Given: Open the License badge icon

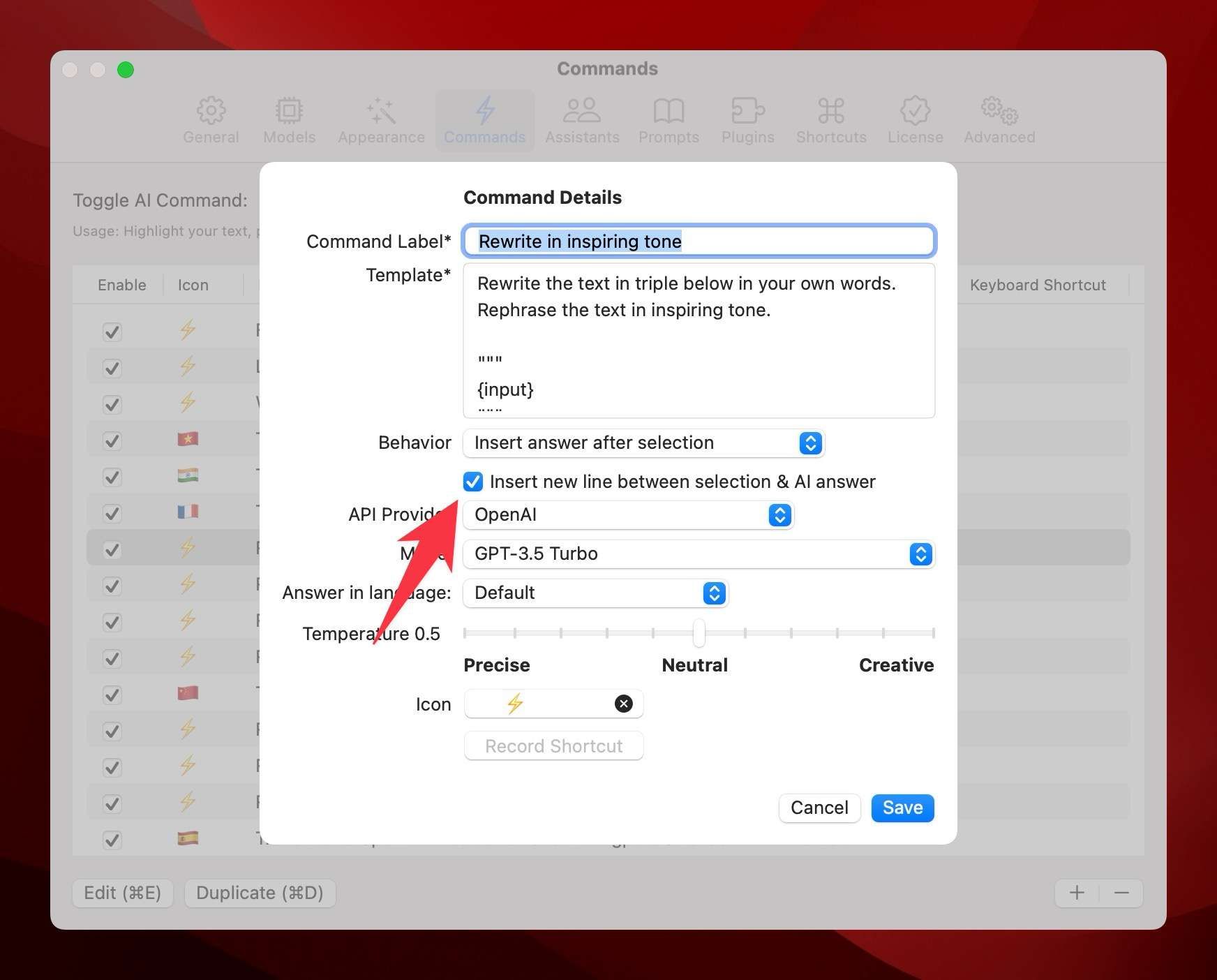Looking at the screenshot, I should [915, 111].
